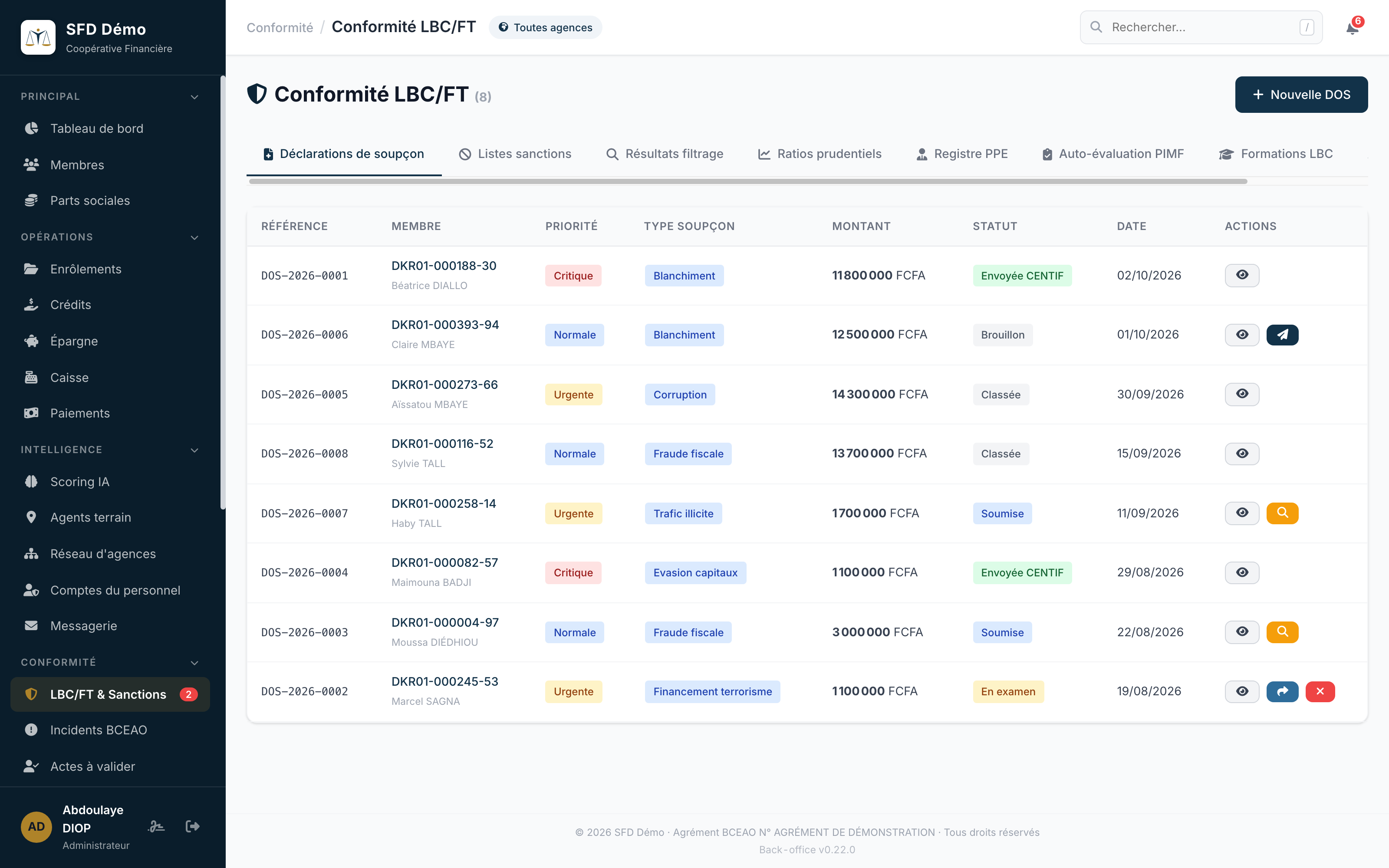Open Auto-évaluation PIMF tab
The image size is (1389, 868).
tap(1113, 154)
